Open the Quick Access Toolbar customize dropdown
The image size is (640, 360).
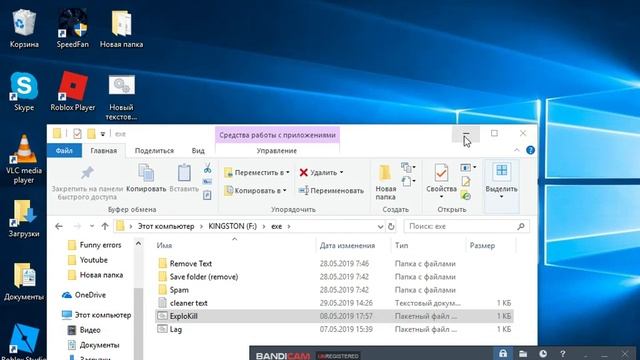pos(103,134)
